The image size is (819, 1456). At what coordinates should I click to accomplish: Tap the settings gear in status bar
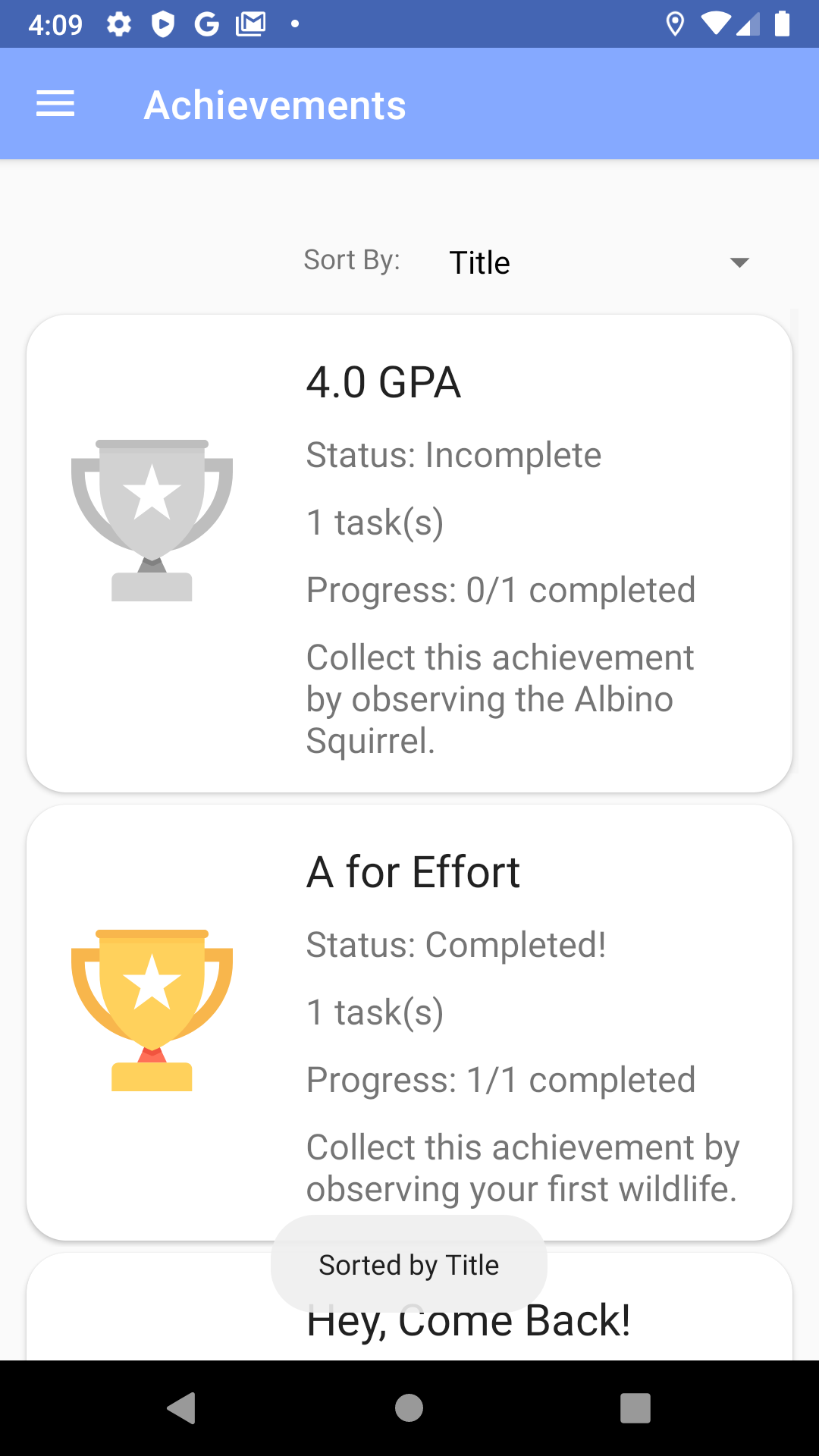click(x=119, y=24)
